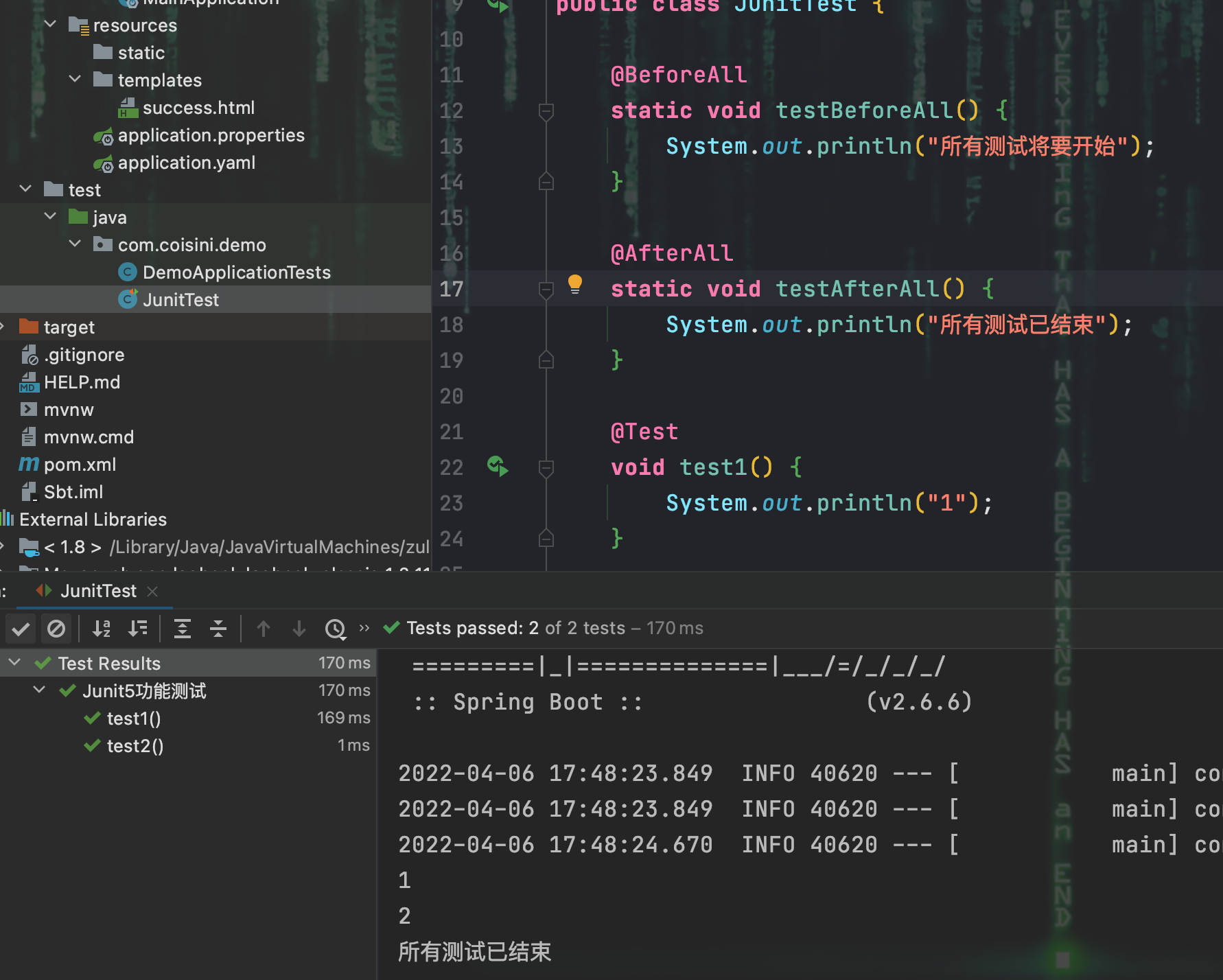Image resolution: width=1223 pixels, height=980 pixels.
Task: Click testAfterAll method name
Action: point(857,289)
